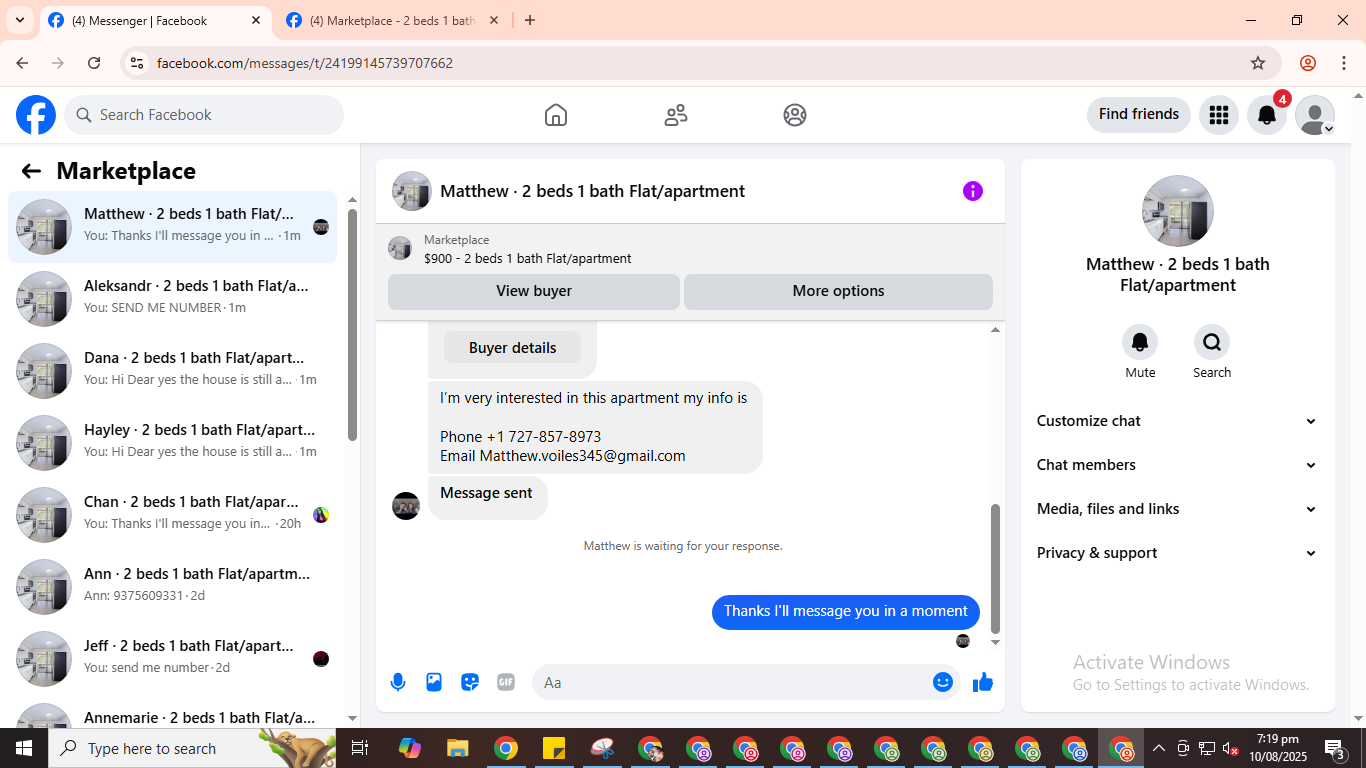Click the More options button
The image size is (1366, 768).
tap(838, 291)
